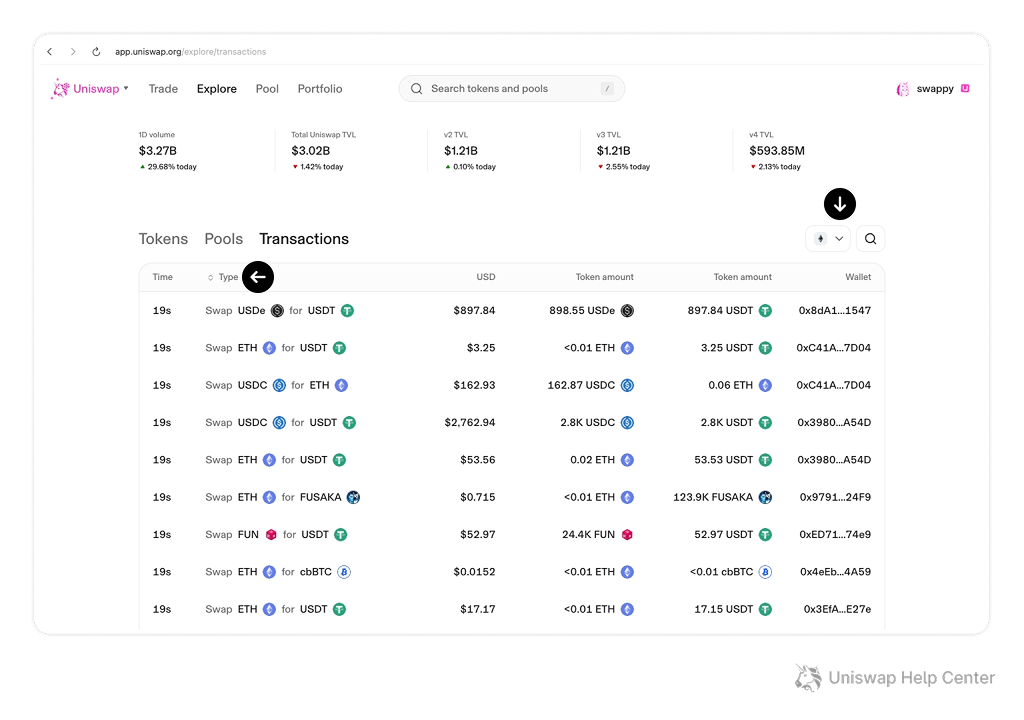Open the swappy account name
Image resolution: width=1024 pixels, height=720 pixels.
[x=935, y=89]
